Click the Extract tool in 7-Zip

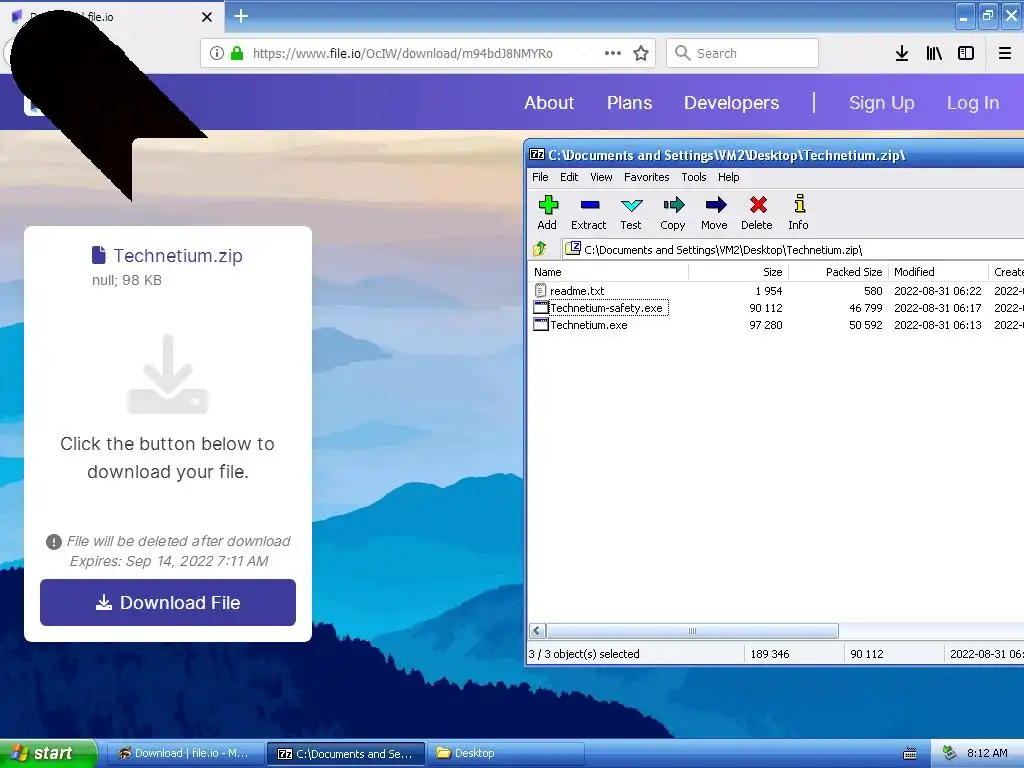coord(588,213)
